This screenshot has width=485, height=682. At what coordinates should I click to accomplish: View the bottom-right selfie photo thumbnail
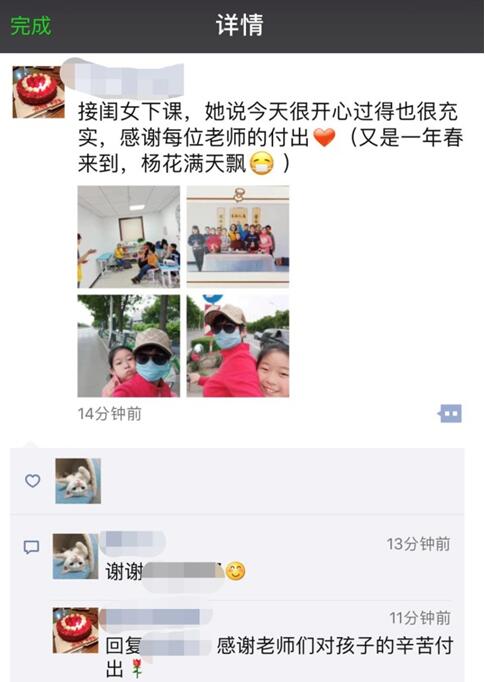(x=238, y=346)
